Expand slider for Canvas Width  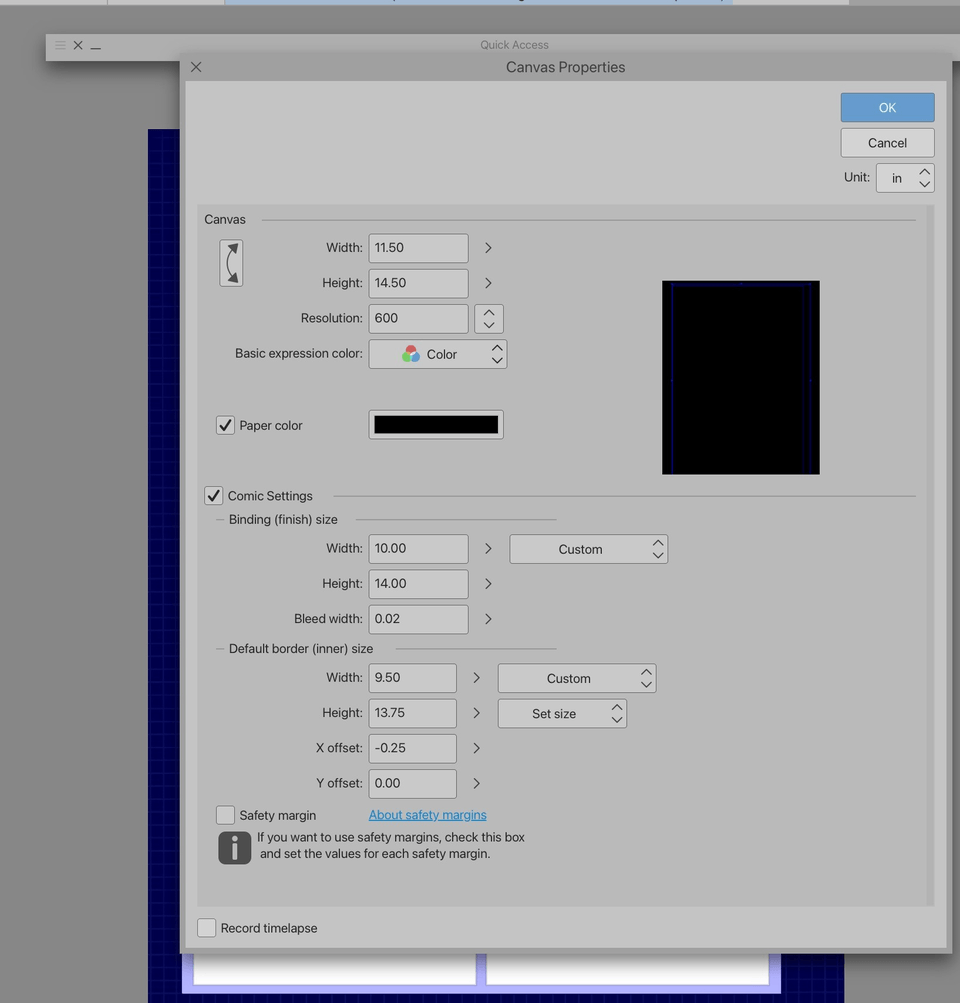click(488, 248)
